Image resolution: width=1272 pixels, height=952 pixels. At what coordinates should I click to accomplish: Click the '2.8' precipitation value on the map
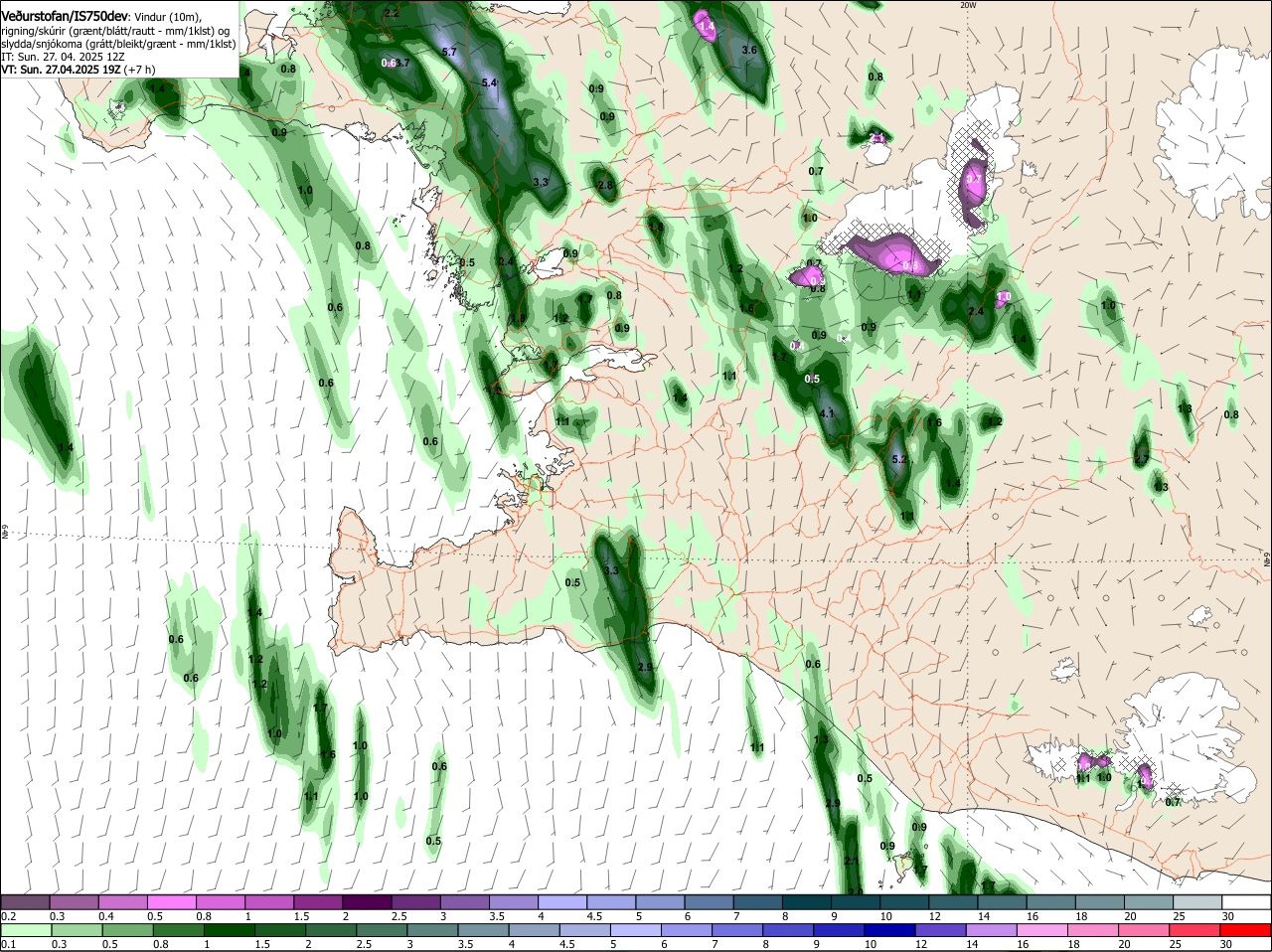click(x=605, y=186)
